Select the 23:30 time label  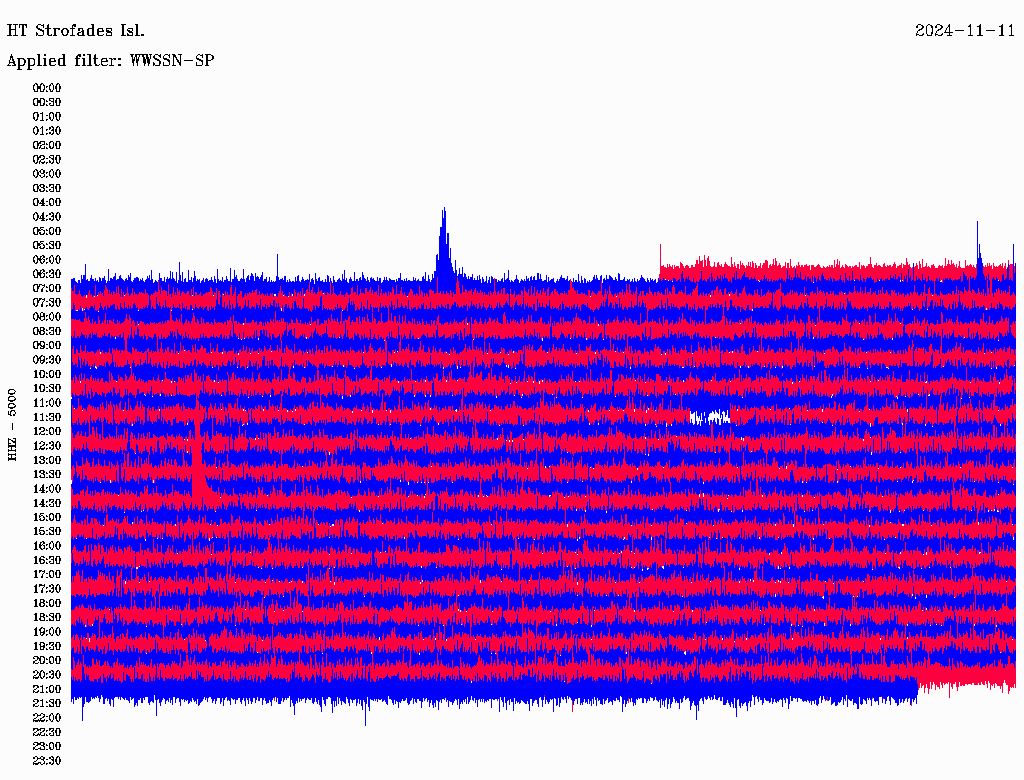coord(47,760)
